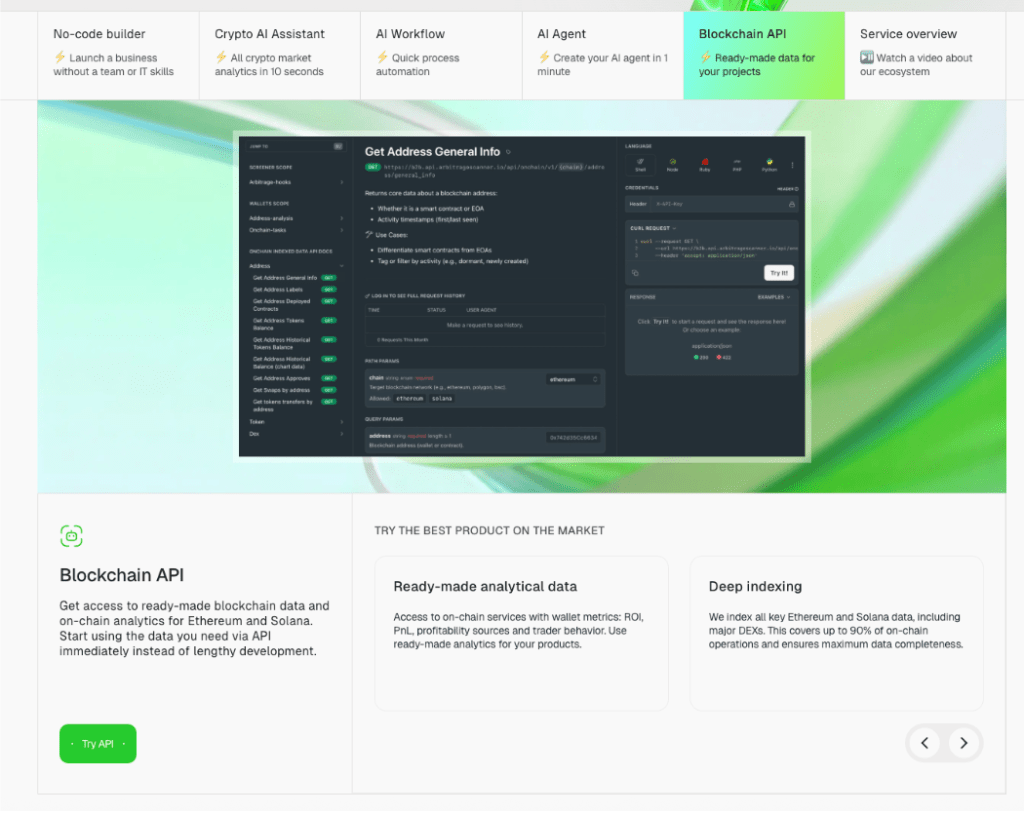This screenshot has width=1024, height=815.
Task: Expand the Token section in the sidebar
Action: tap(255, 421)
